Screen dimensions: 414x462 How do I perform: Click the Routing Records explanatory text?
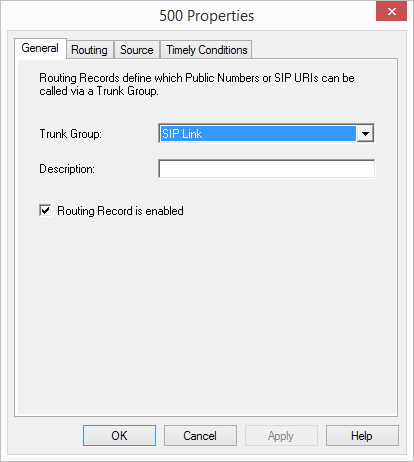(x=197, y=84)
